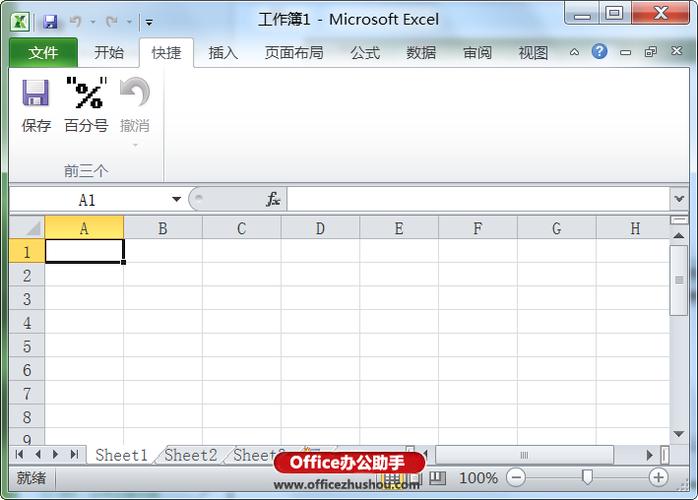The image size is (698, 500).
Task: Go to next sheet navigation arrow
Action: (x=56, y=455)
